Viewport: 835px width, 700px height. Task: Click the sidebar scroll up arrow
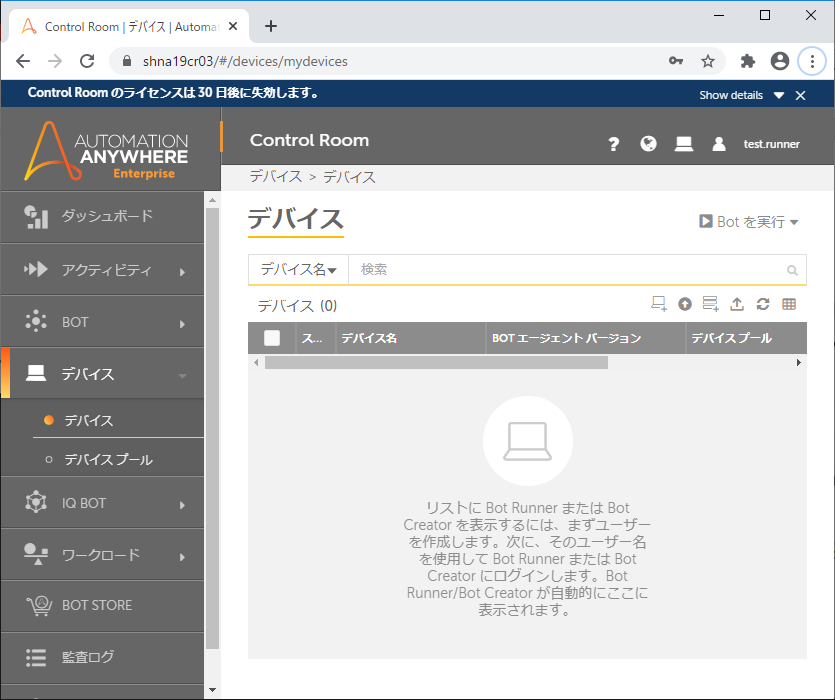(x=212, y=200)
